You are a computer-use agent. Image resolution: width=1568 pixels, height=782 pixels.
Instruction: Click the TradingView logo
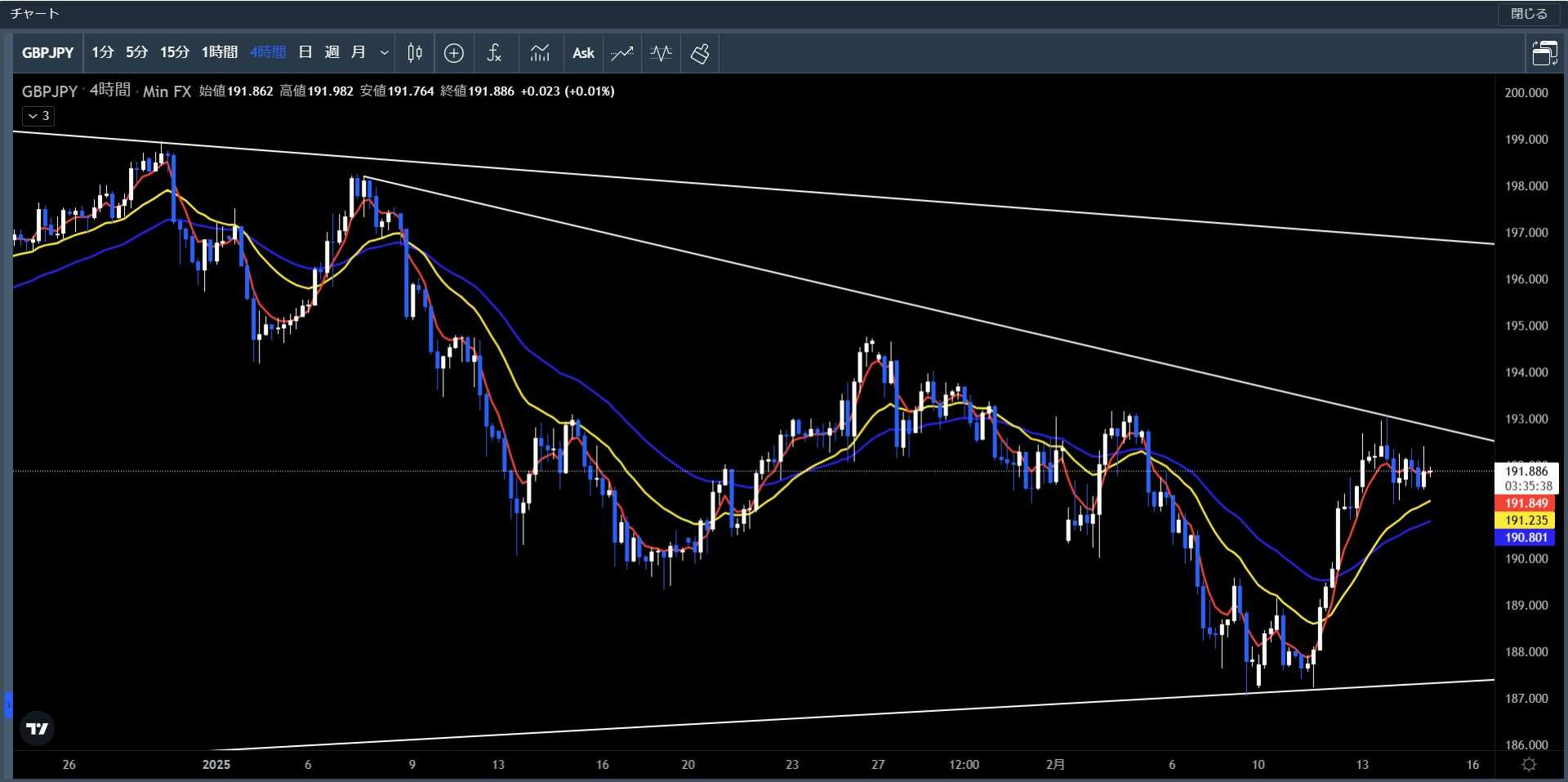(x=37, y=728)
